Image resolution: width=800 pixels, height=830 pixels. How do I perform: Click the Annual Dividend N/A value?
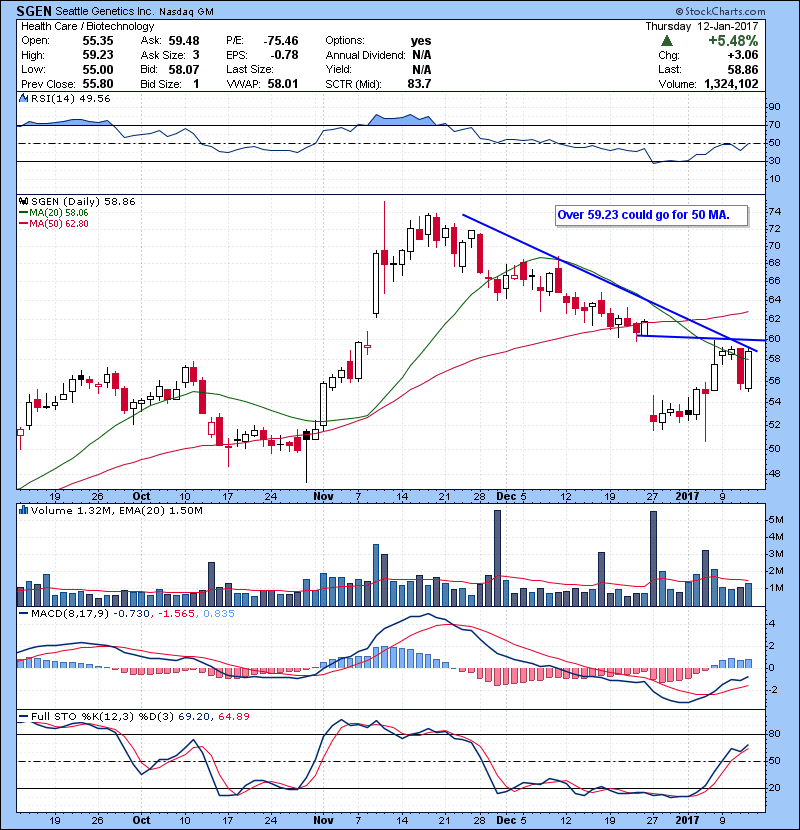(421, 55)
